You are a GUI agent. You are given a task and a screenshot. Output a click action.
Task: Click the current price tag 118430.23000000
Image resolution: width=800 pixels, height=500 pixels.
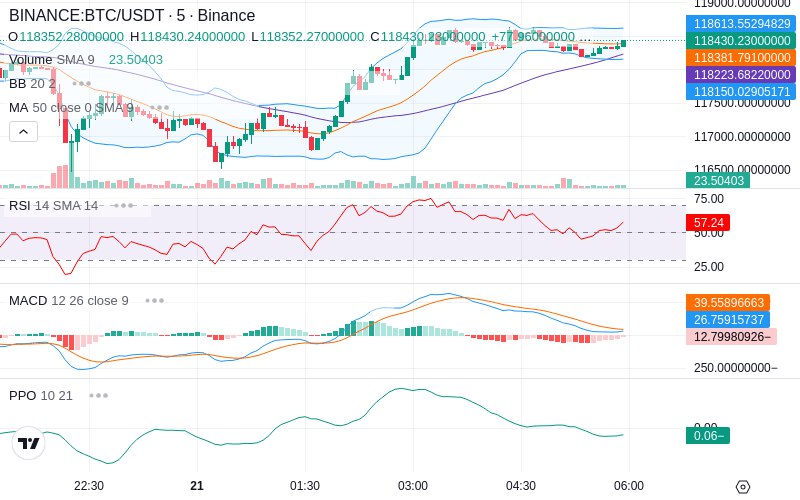click(741, 40)
